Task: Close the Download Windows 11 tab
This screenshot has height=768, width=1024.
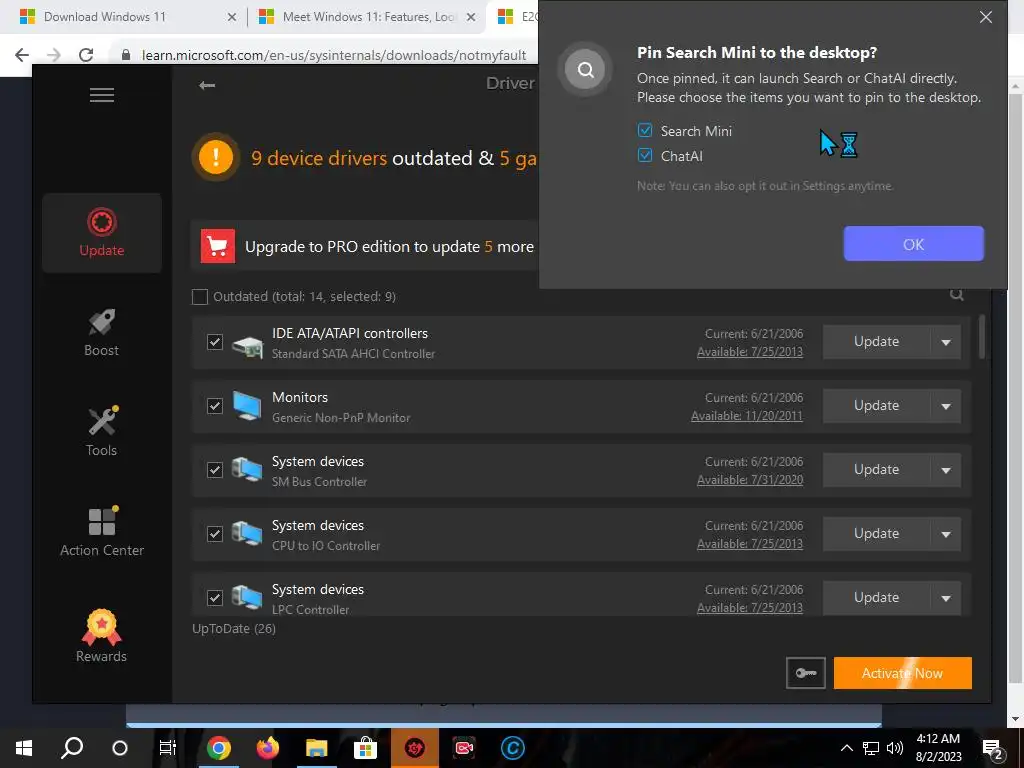Action: tap(232, 18)
